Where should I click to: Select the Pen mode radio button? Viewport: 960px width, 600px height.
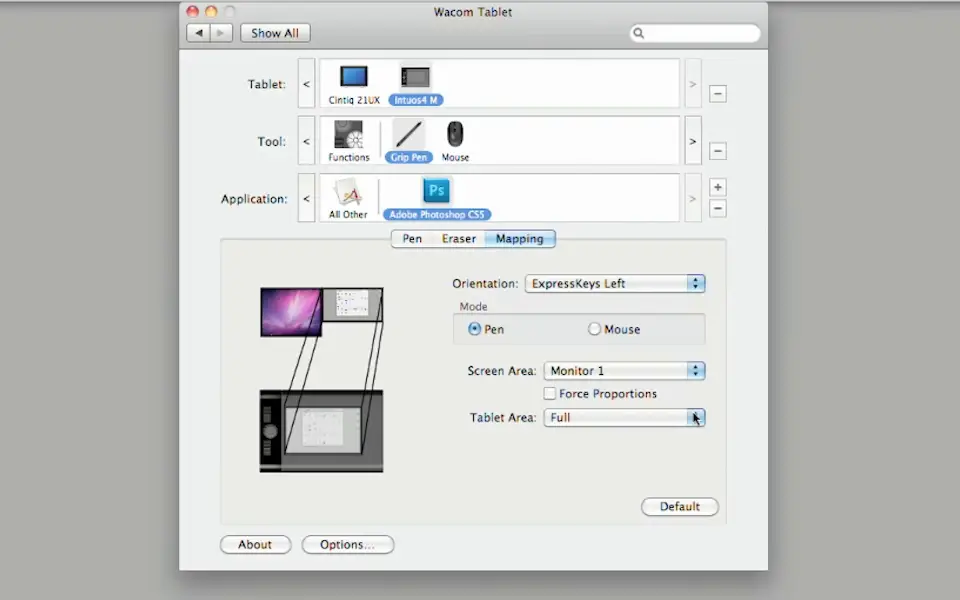pos(474,329)
